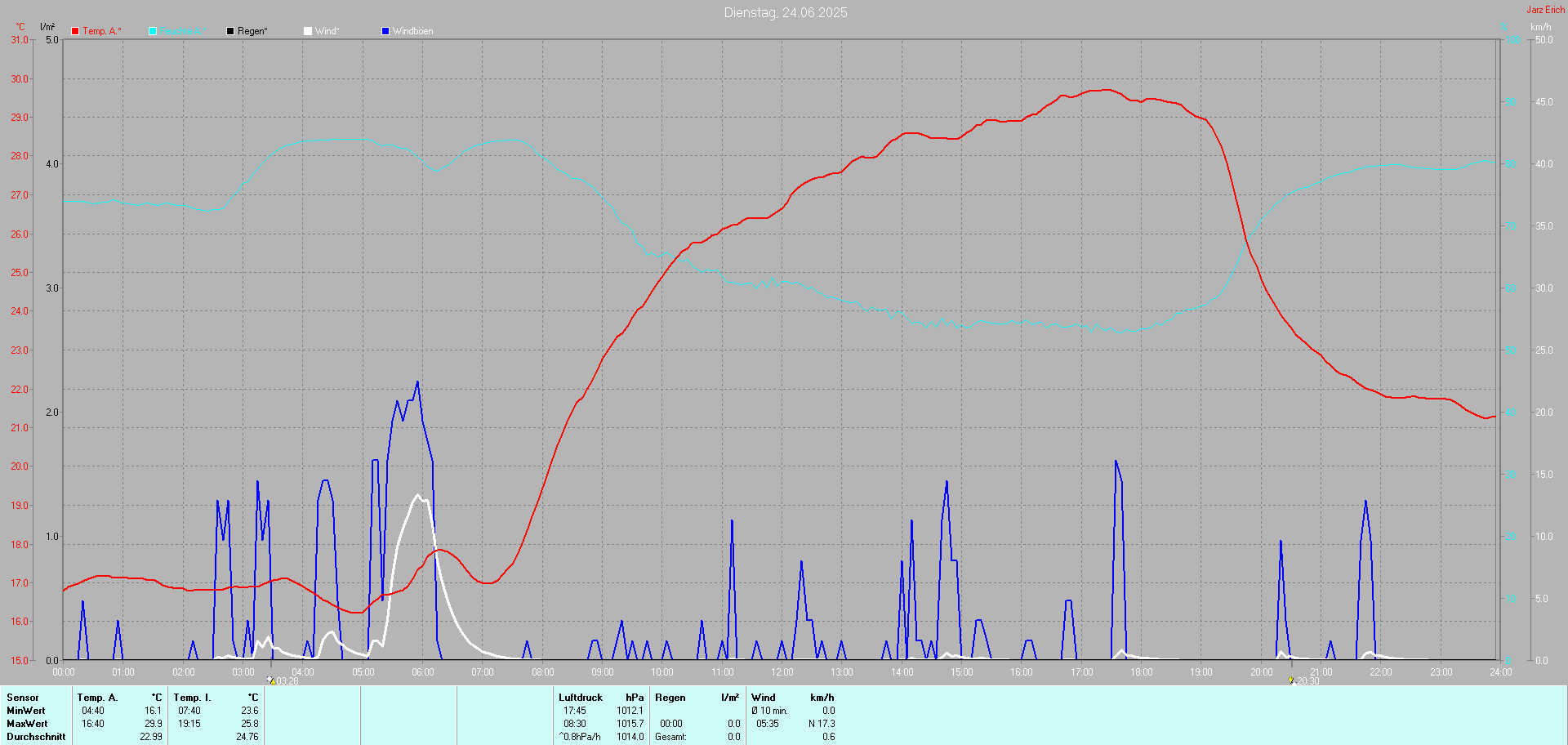The width and height of the screenshot is (1568, 745).
Task: Click the pressure maximum time '08:30'
Action: click(575, 724)
